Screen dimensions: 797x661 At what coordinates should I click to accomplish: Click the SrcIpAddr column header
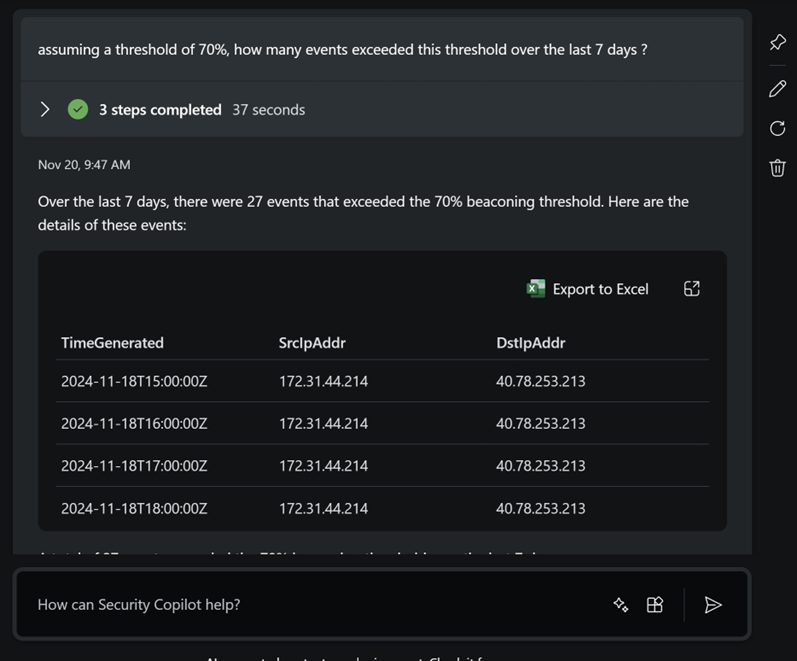pos(312,342)
